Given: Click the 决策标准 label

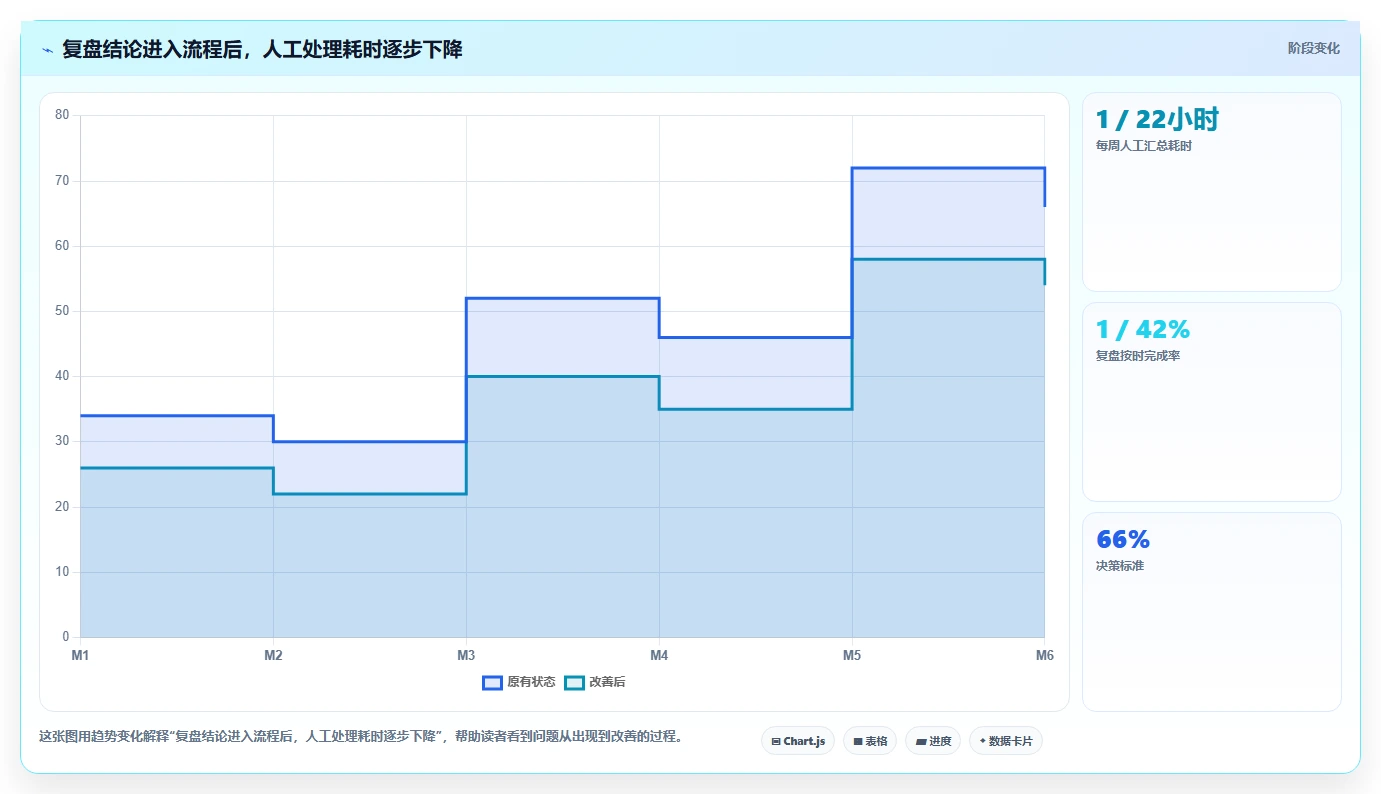Looking at the screenshot, I should (x=1120, y=566).
